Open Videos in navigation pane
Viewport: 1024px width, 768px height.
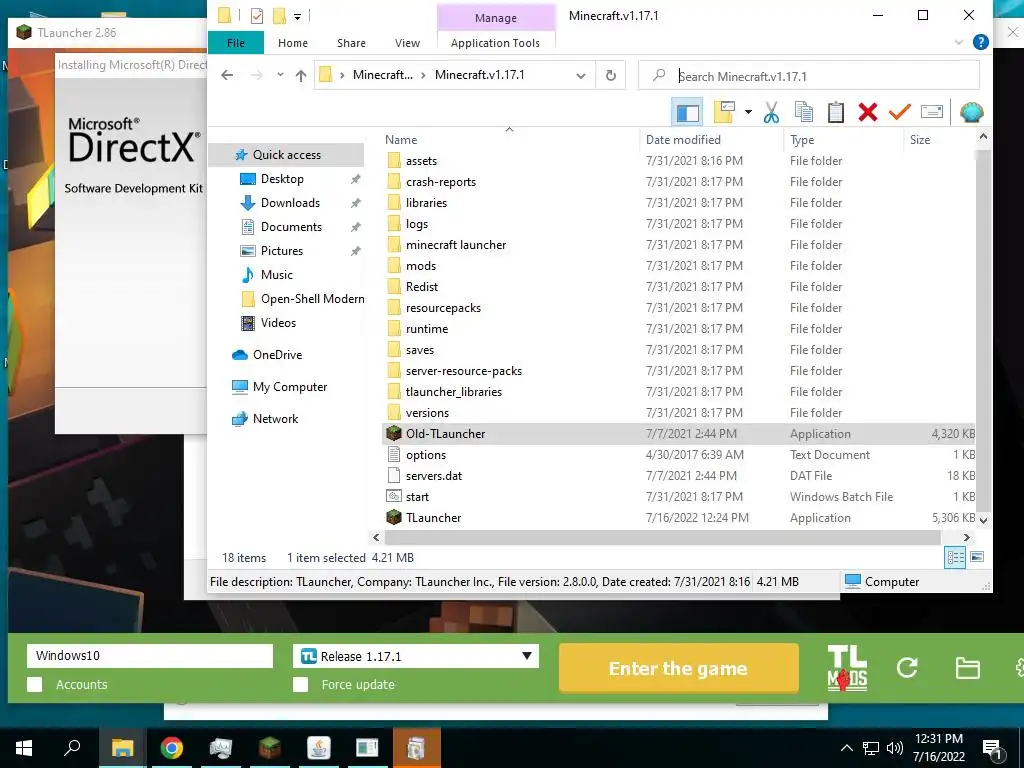click(x=278, y=323)
